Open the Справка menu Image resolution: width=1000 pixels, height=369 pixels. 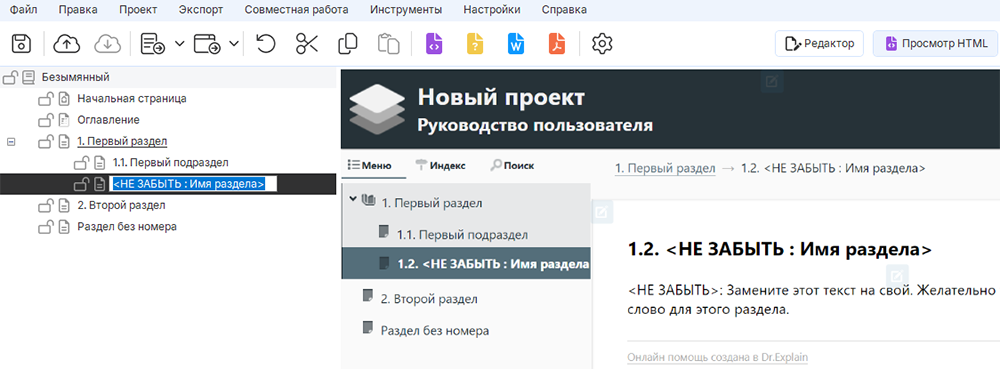564,10
